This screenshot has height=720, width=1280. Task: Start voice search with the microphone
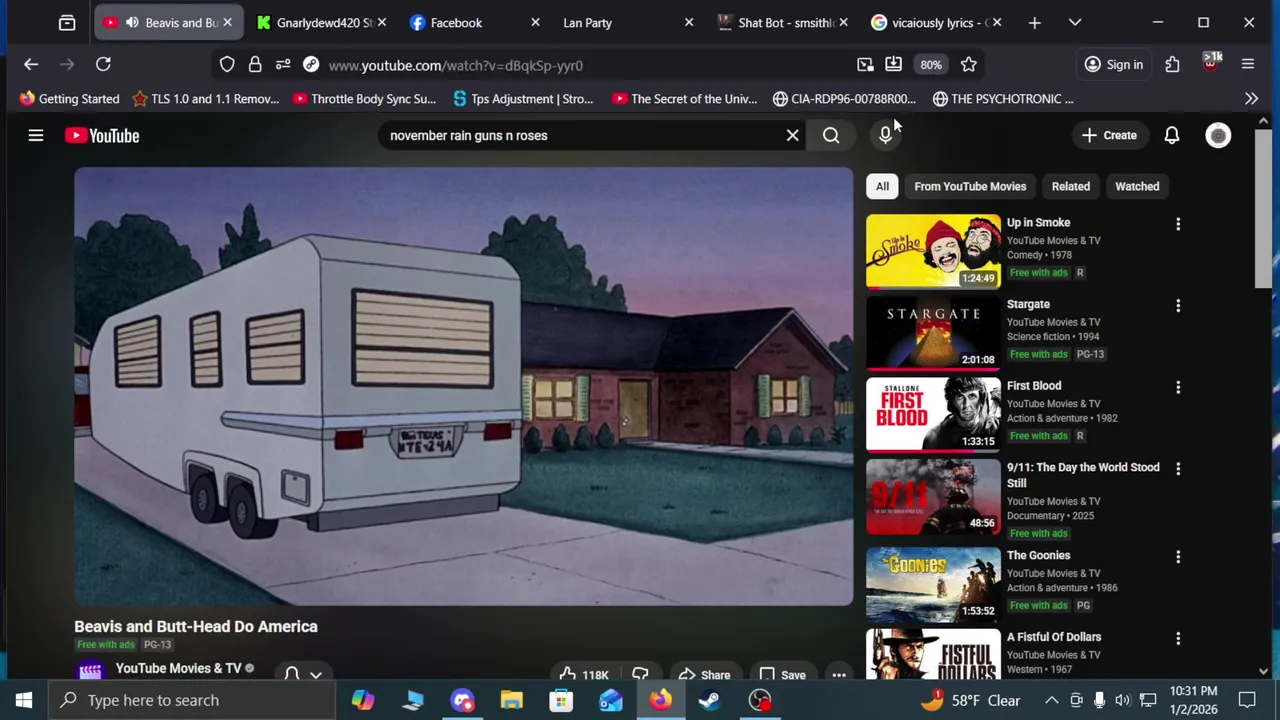click(x=885, y=135)
